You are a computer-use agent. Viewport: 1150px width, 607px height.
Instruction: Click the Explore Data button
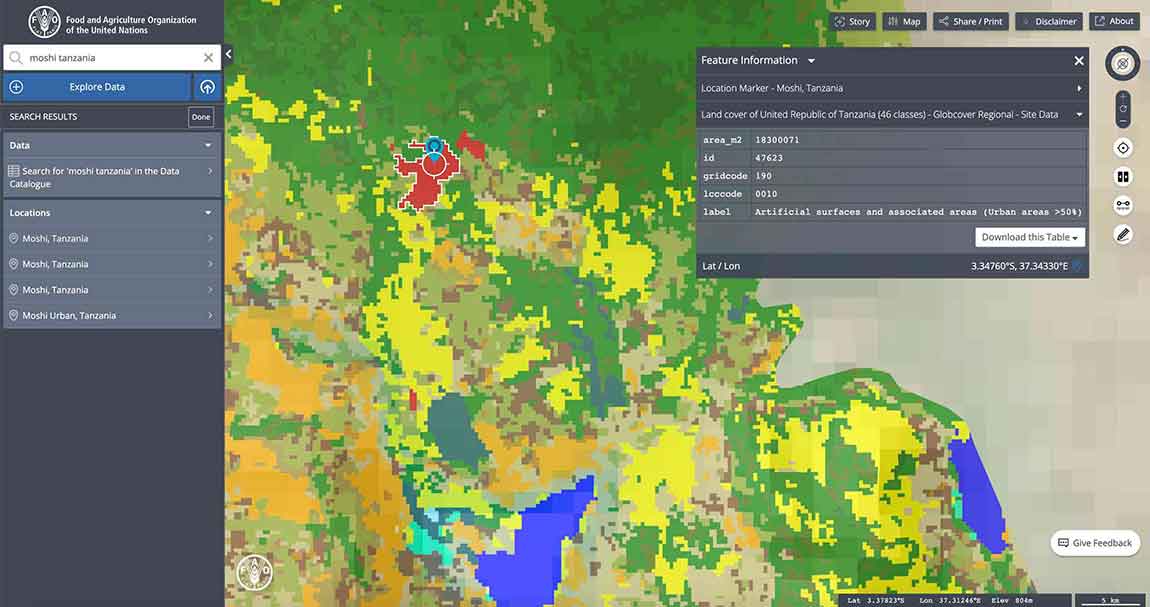click(97, 87)
